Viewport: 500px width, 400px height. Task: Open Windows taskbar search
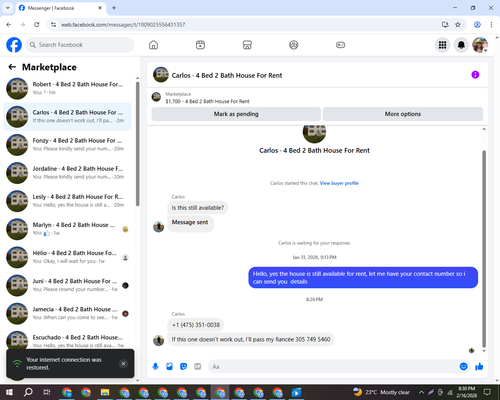point(28,392)
